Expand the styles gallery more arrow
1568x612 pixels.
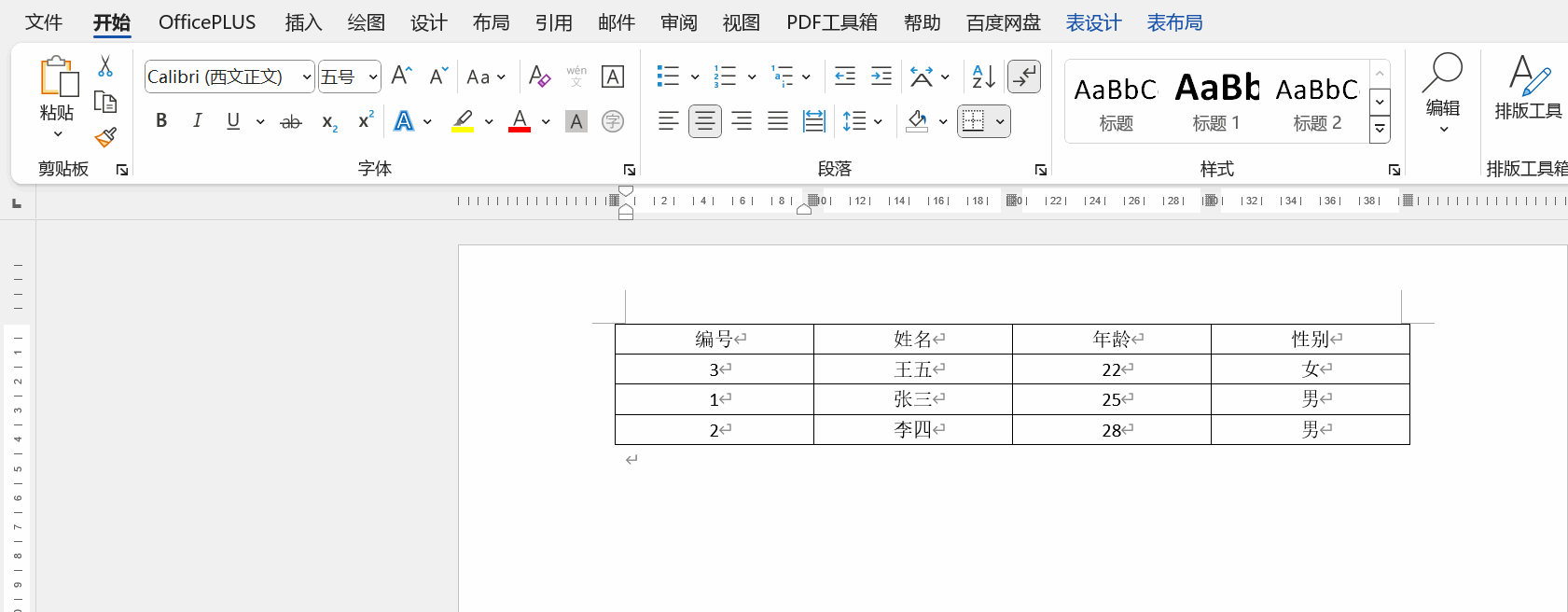[1380, 130]
